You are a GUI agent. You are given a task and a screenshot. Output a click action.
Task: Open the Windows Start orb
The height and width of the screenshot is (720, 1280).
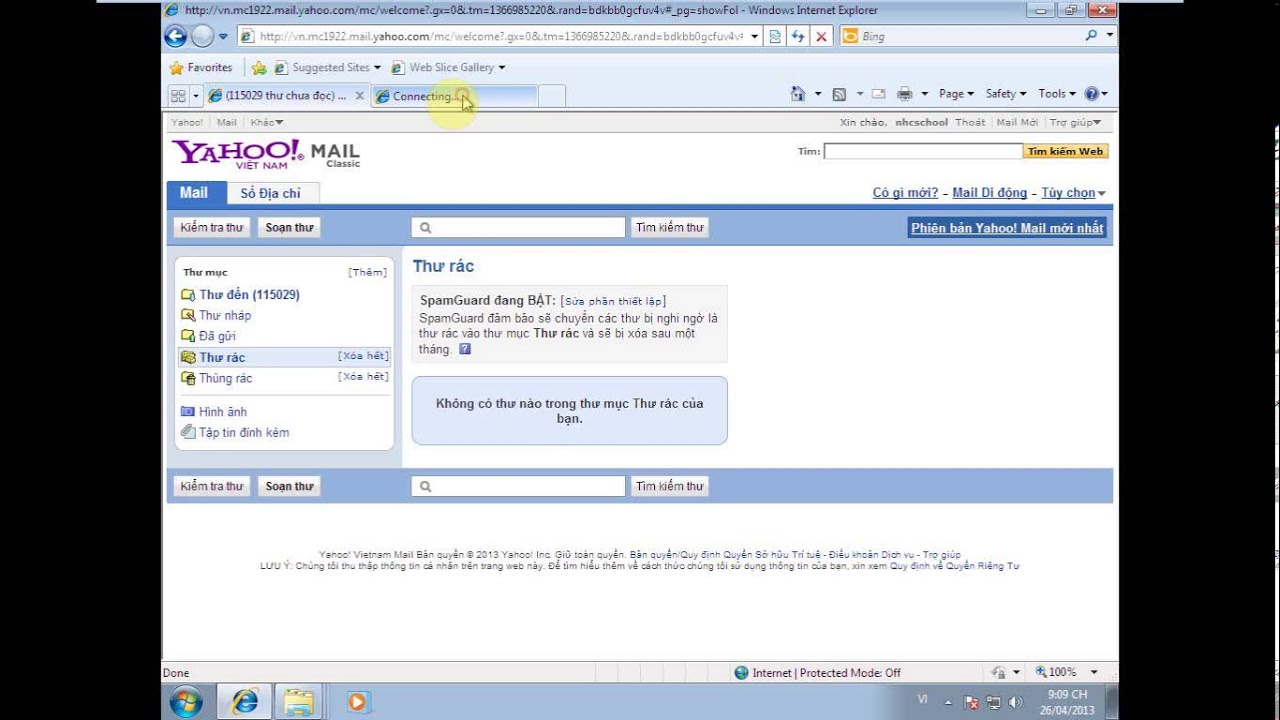tap(186, 702)
